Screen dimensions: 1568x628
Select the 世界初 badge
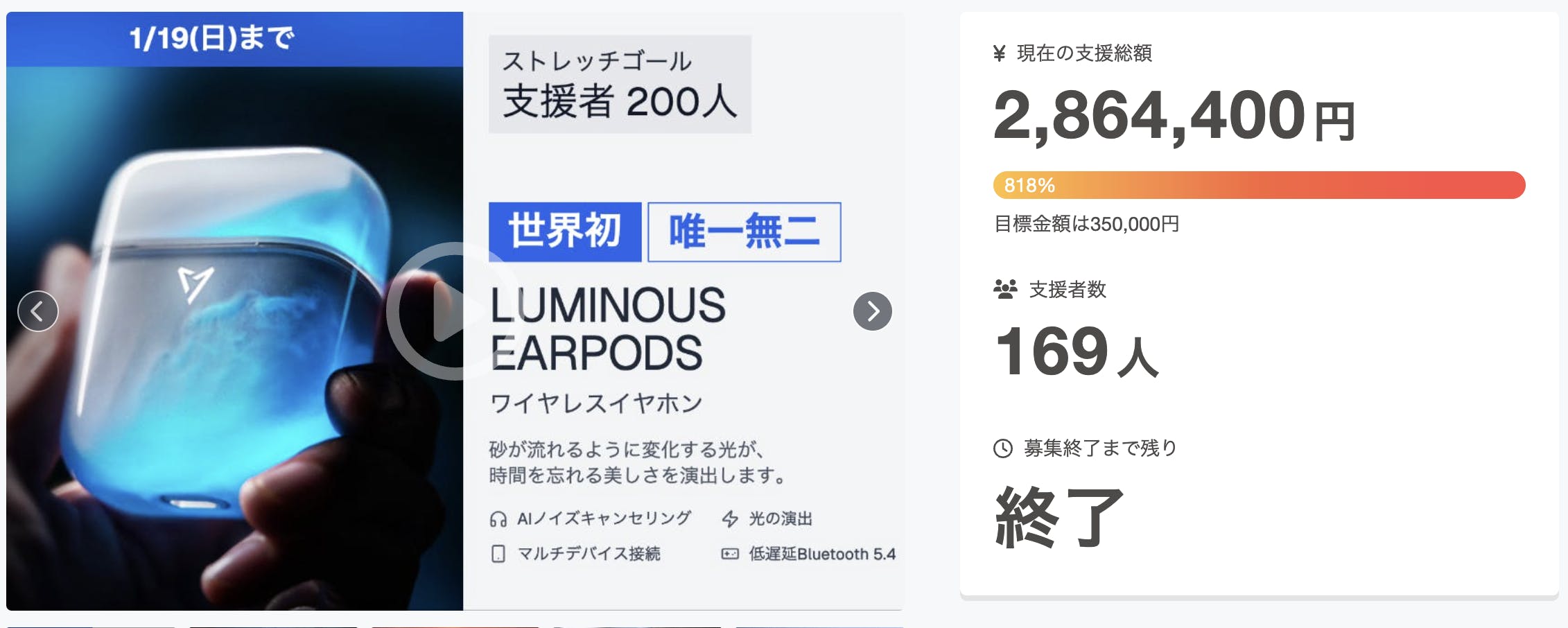click(564, 232)
